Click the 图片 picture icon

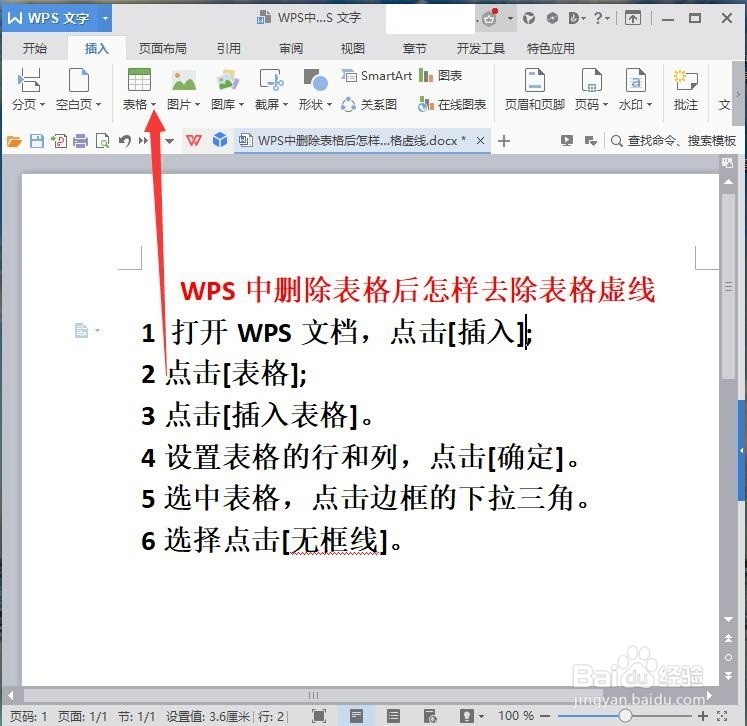(184, 80)
